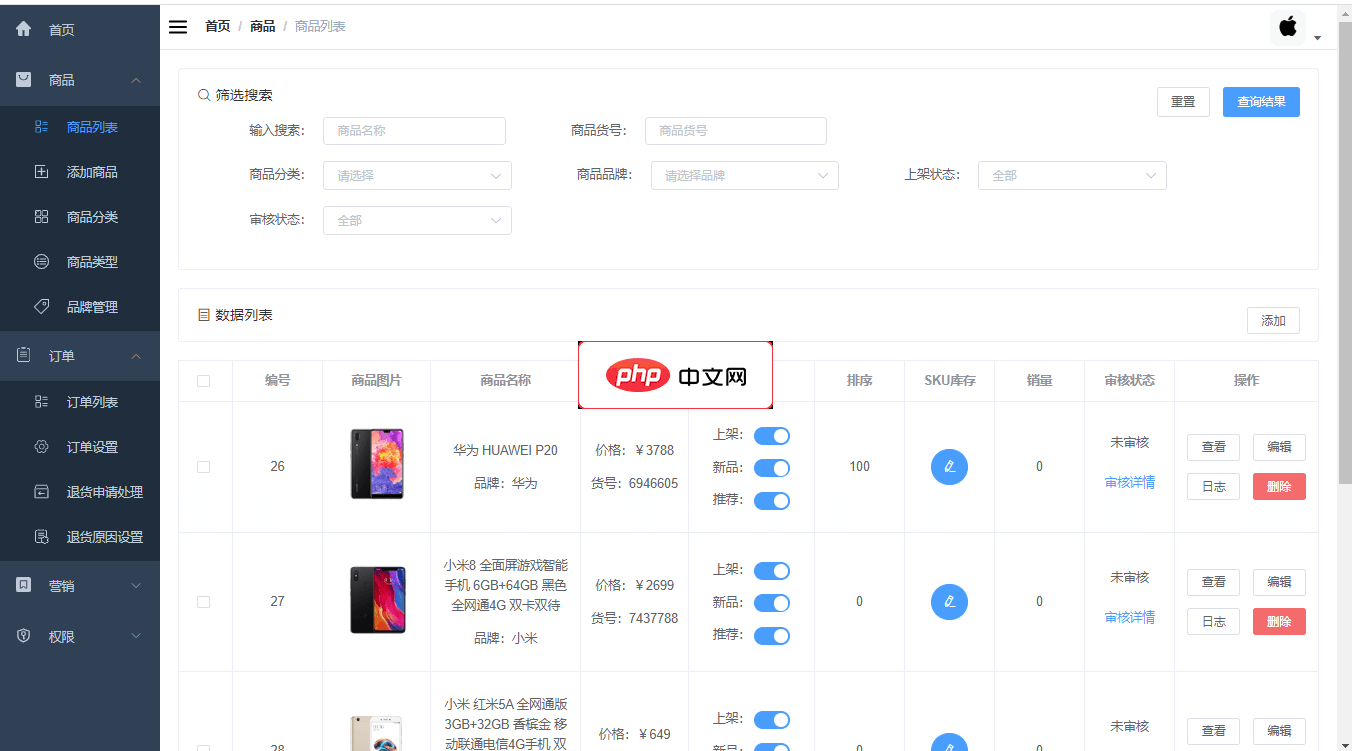
Task: Expand the 营销 menu in sidebar
Action: [60, 585]
